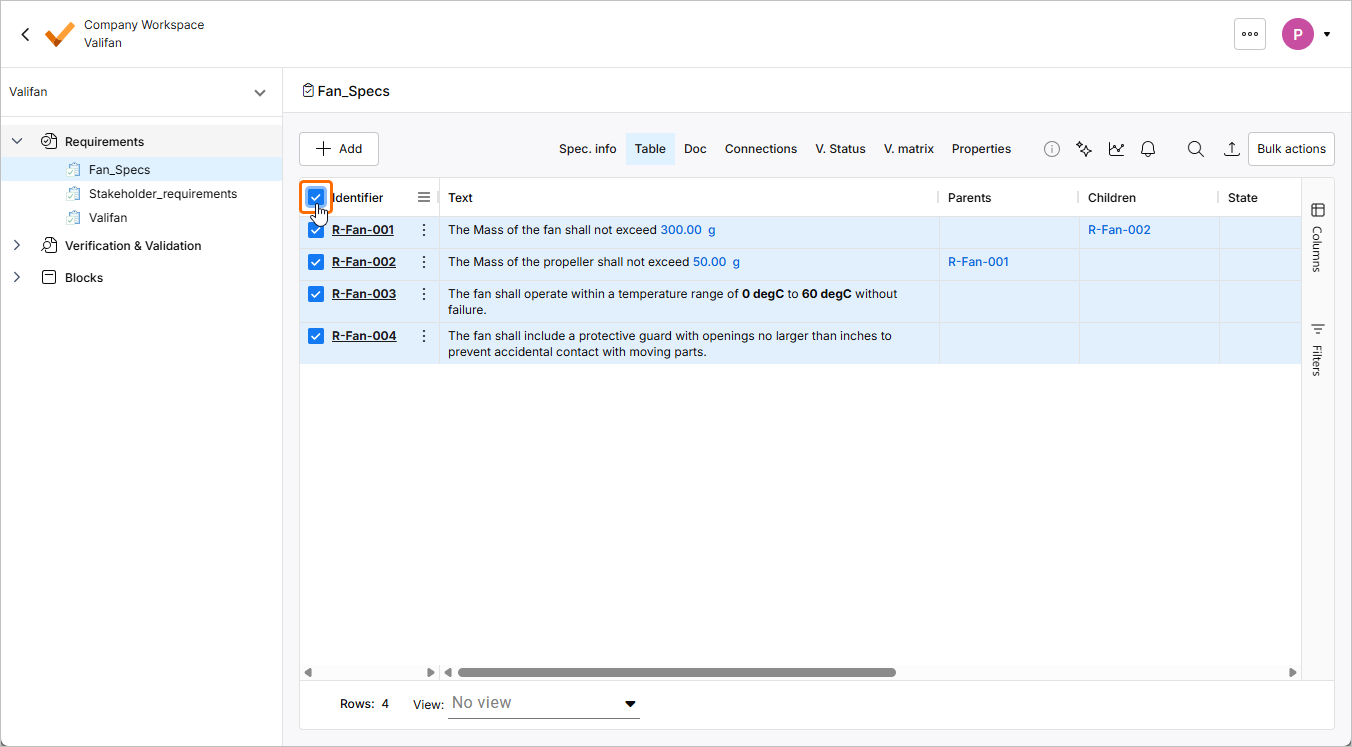Viewport: 1352px width, 747px height.
Task: Click the Blocks module icon
Action: (49, 278)
